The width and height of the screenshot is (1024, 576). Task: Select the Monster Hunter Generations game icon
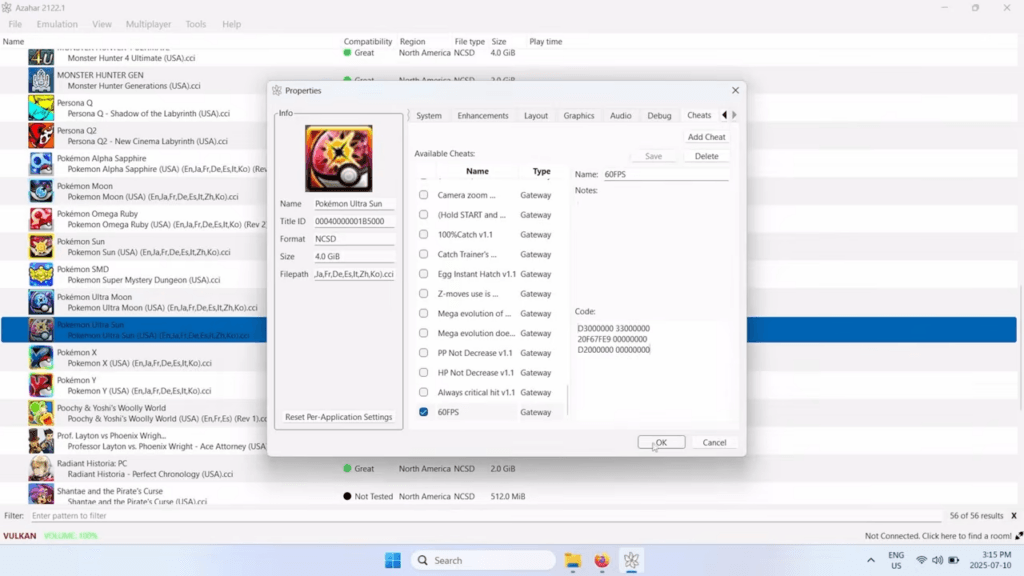click(40, 80)
